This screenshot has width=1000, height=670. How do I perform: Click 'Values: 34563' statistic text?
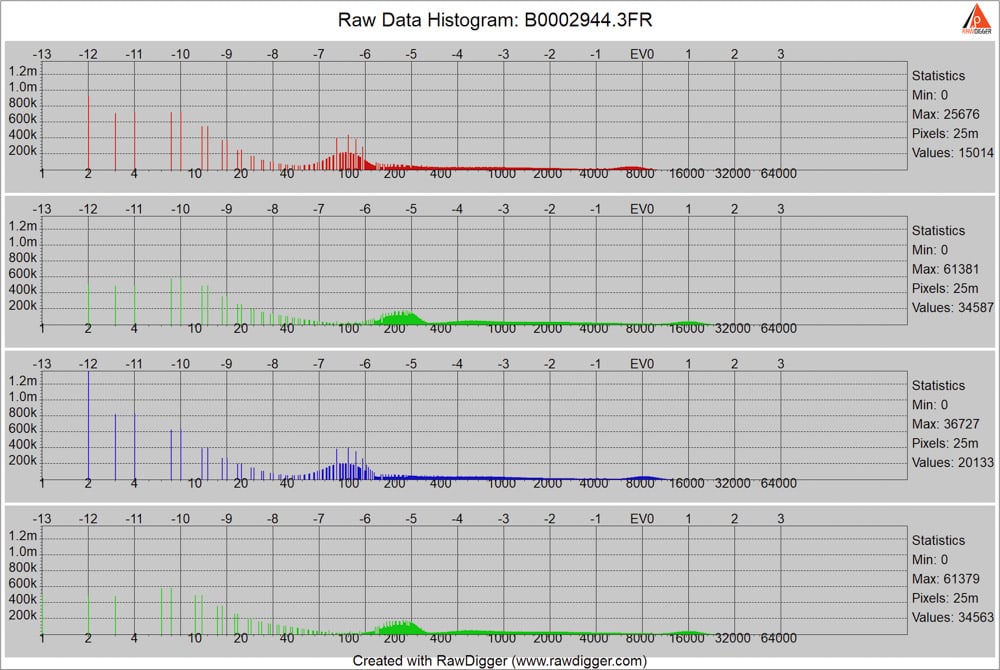coord(952,617)
